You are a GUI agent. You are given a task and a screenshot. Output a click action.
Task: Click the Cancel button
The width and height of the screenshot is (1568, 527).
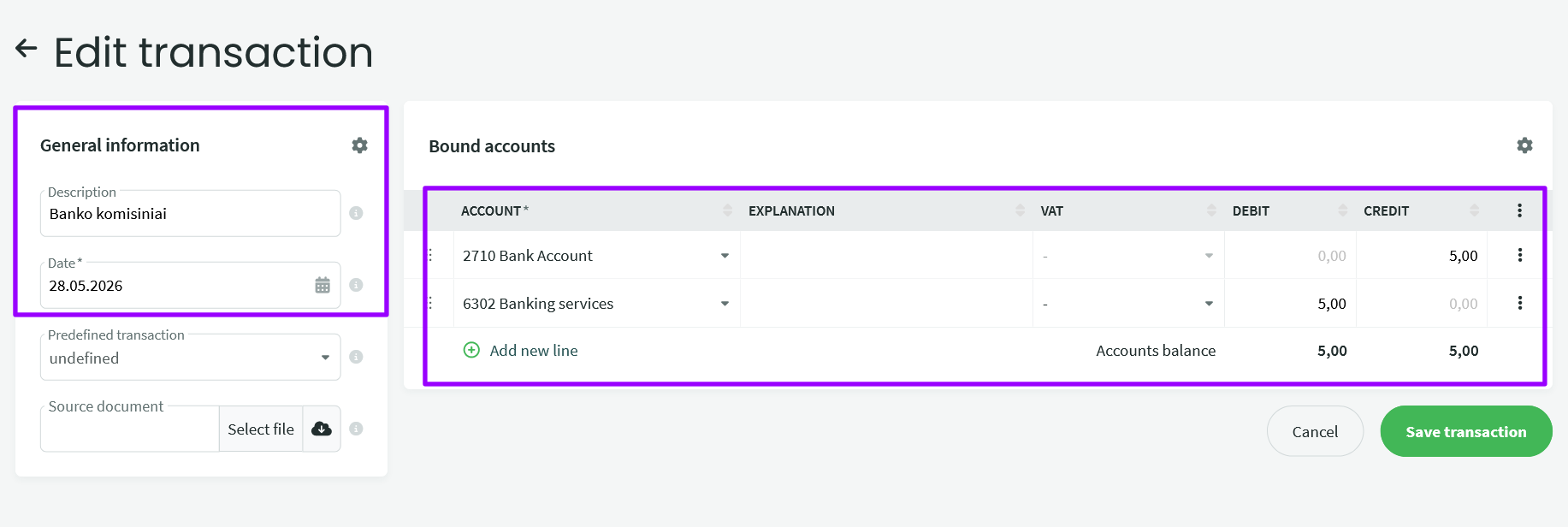pyautogui.click(x=1315, y=431)
